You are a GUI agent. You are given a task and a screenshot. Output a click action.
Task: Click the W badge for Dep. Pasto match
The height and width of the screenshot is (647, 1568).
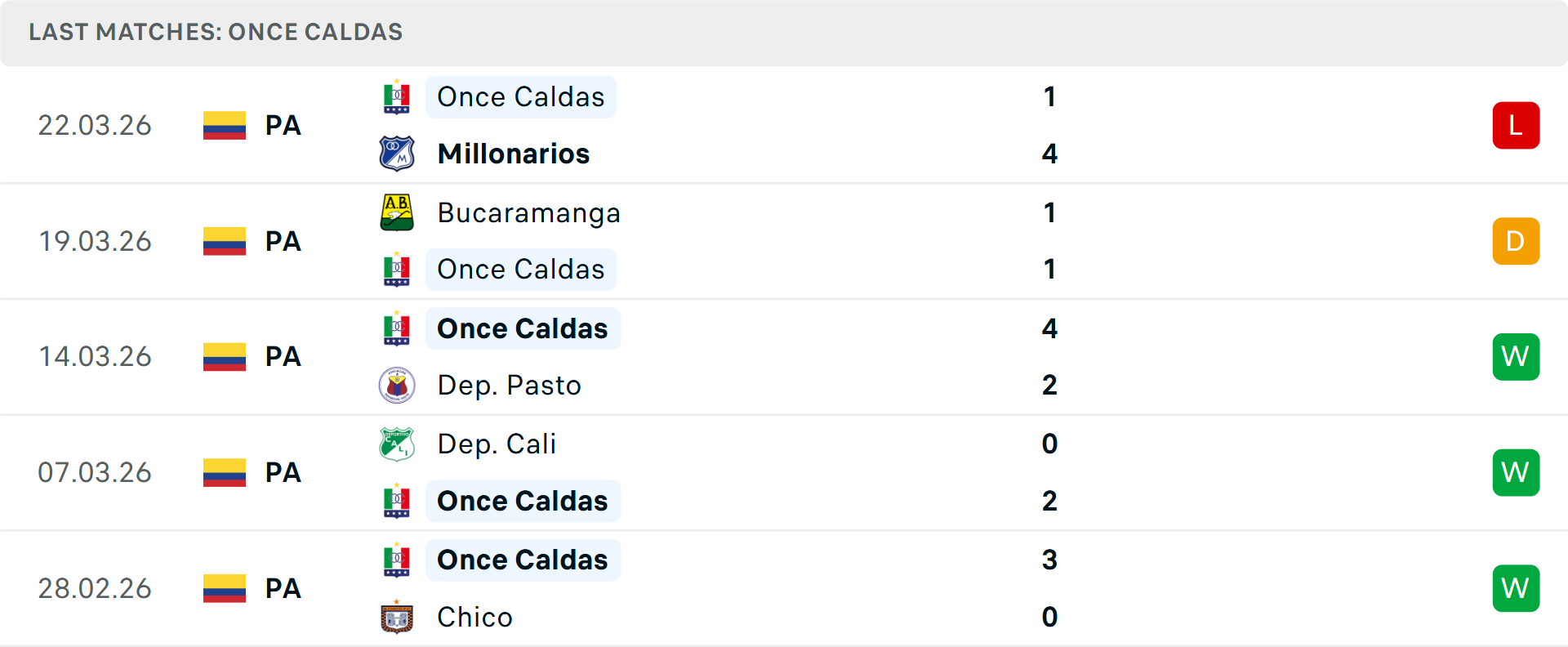click(1516, 357)
